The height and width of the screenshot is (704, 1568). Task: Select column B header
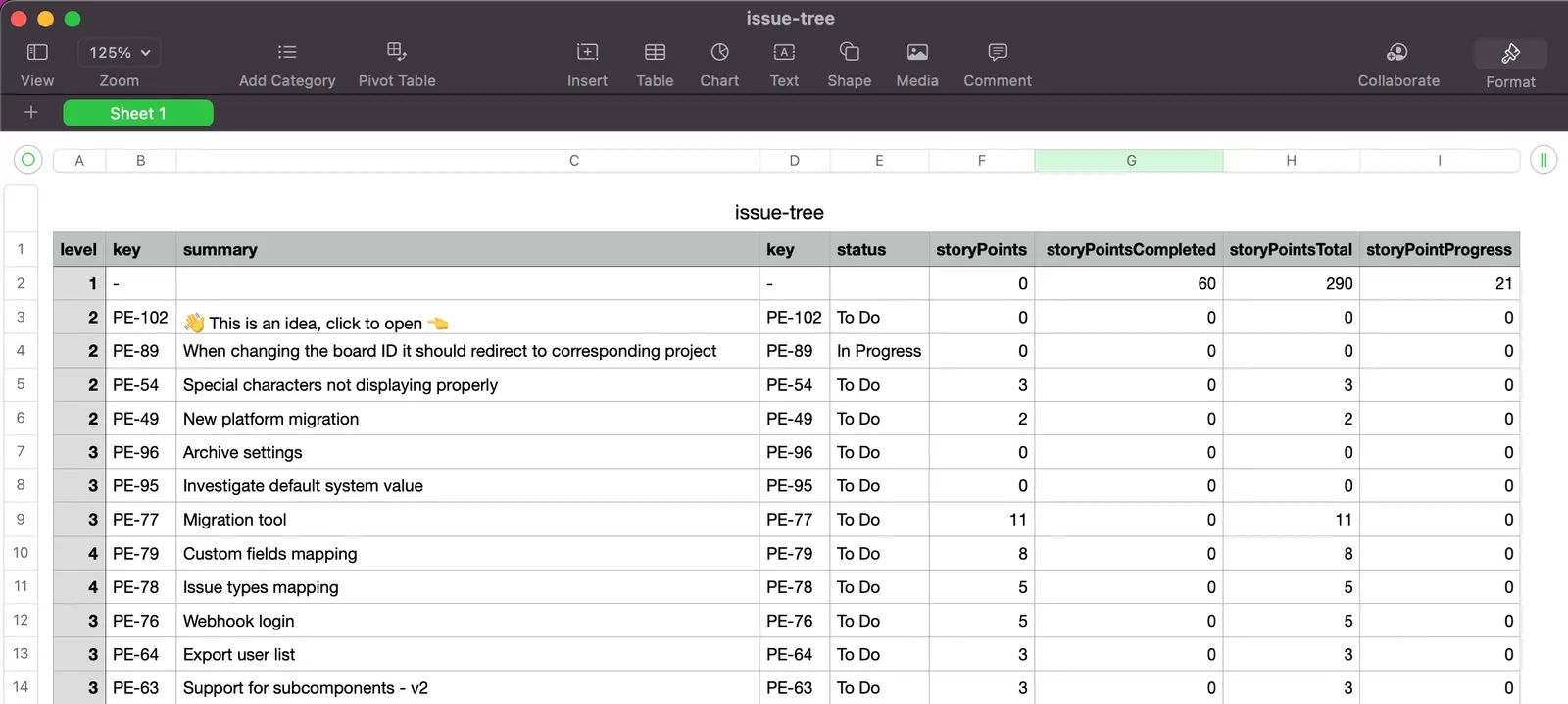141,161
